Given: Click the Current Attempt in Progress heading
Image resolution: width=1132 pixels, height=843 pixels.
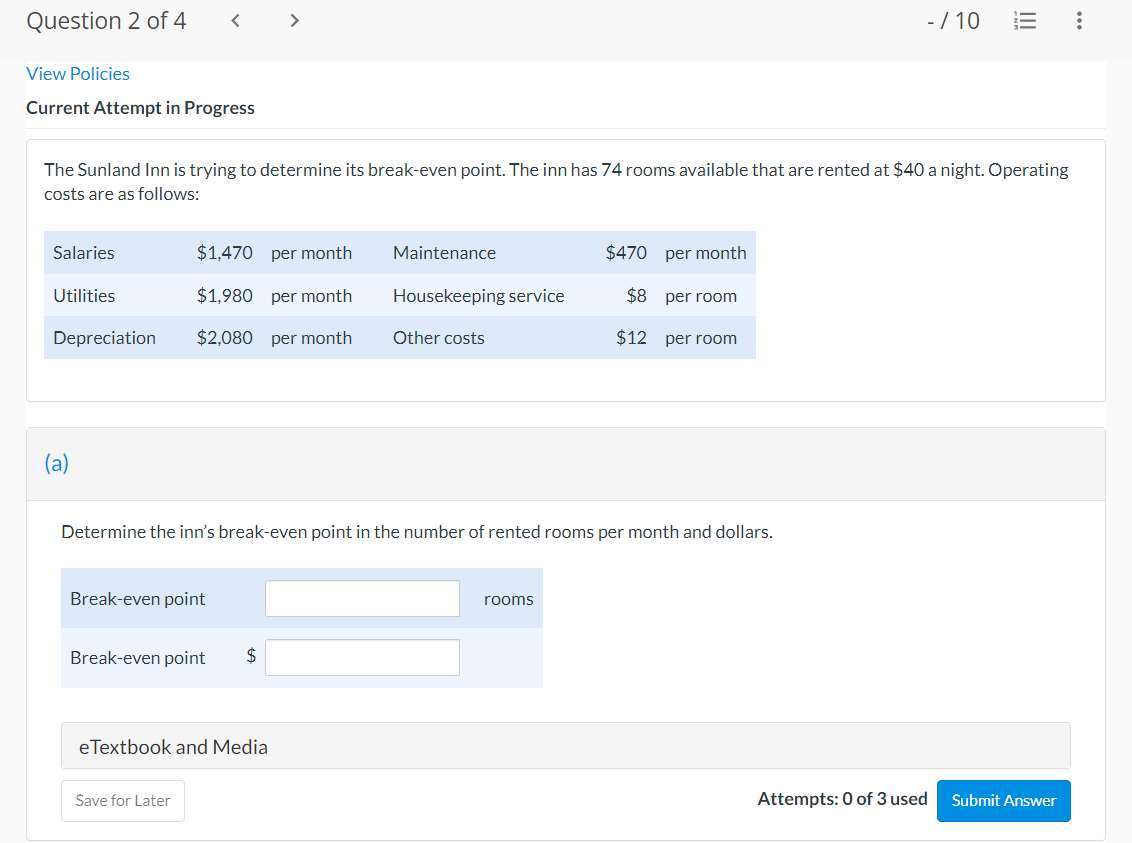Looking at the screenshot, I should 140,108.
